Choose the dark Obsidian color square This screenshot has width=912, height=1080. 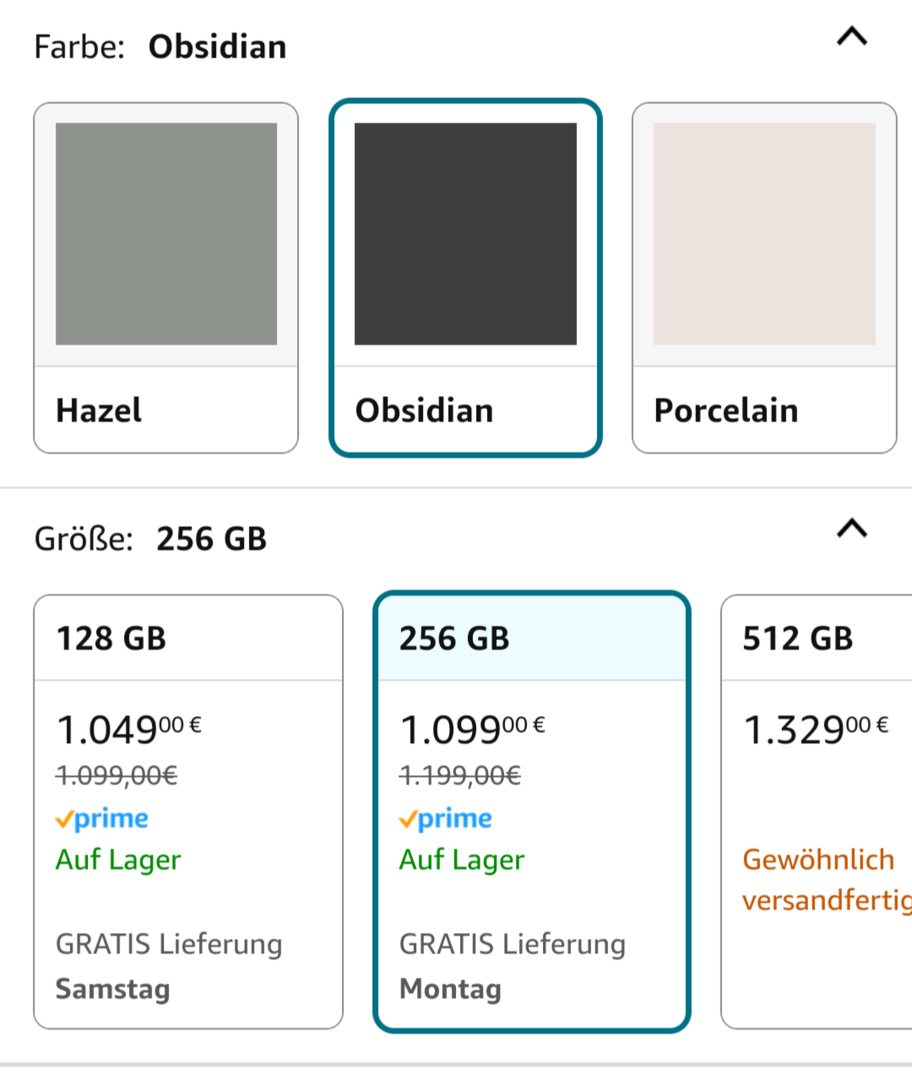pos(465,234)
